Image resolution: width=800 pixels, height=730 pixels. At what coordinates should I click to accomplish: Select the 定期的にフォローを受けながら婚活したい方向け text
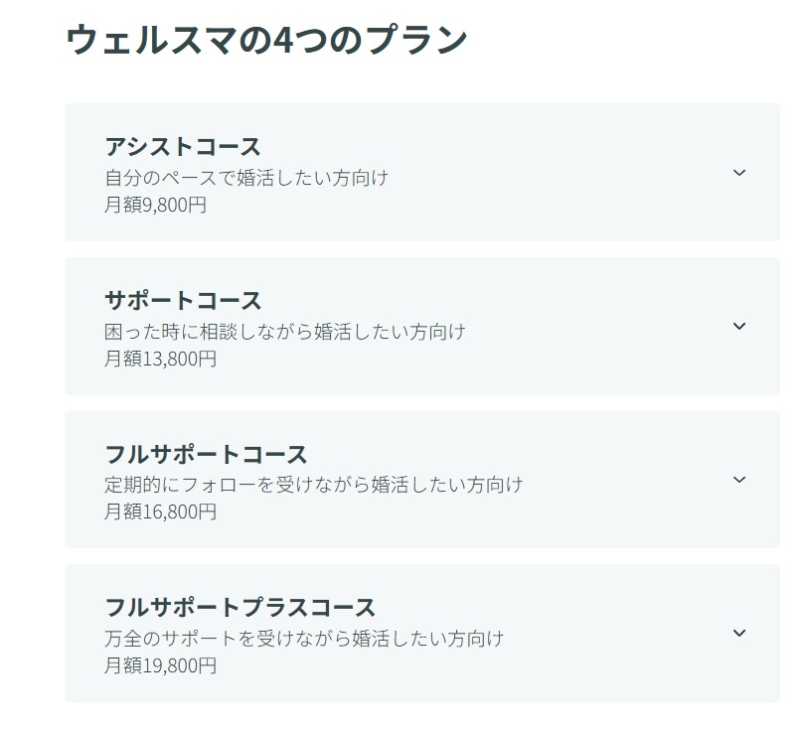(314, 485)
